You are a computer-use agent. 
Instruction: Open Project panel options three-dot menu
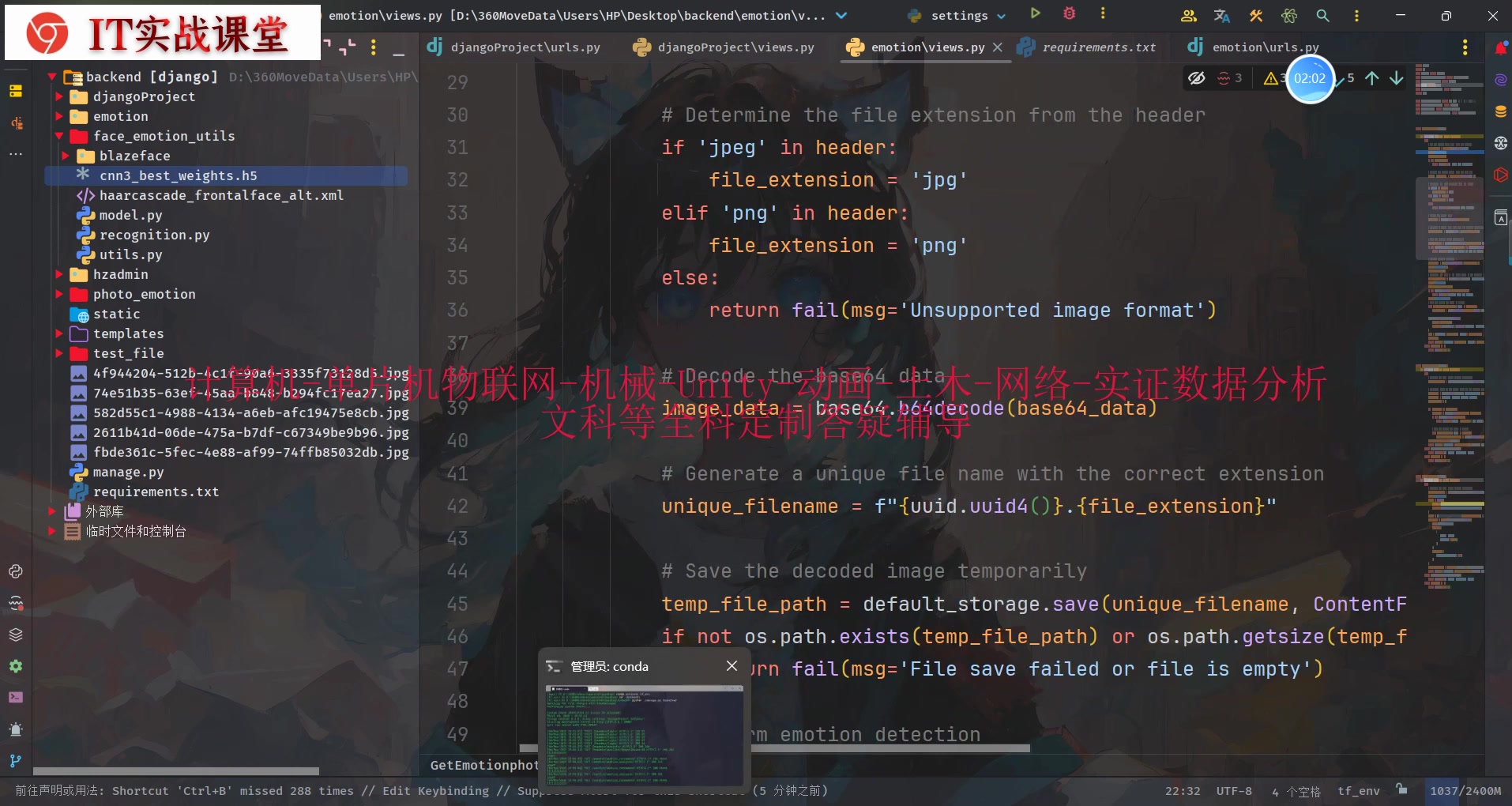click(374, 47)
